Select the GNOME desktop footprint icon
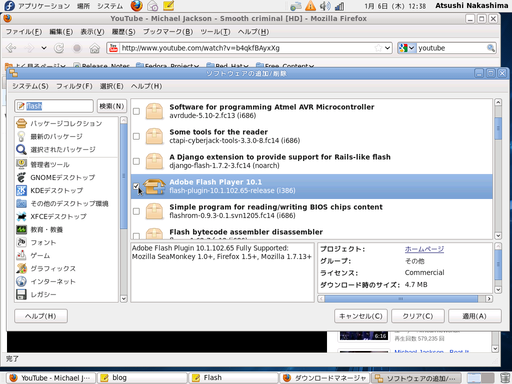Screen dimensions: 512x384 point(21,177)
